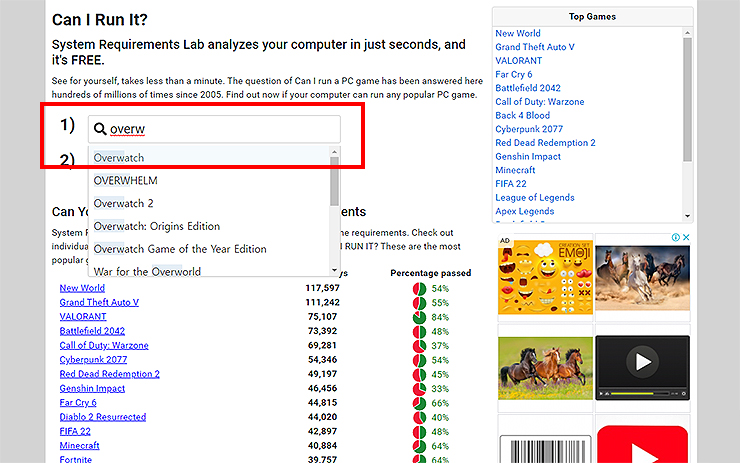The width and height of the screenshot is (740, 463).
Task: Open 'Red Dead Redemption 2' table link
Action: point(109,374)
